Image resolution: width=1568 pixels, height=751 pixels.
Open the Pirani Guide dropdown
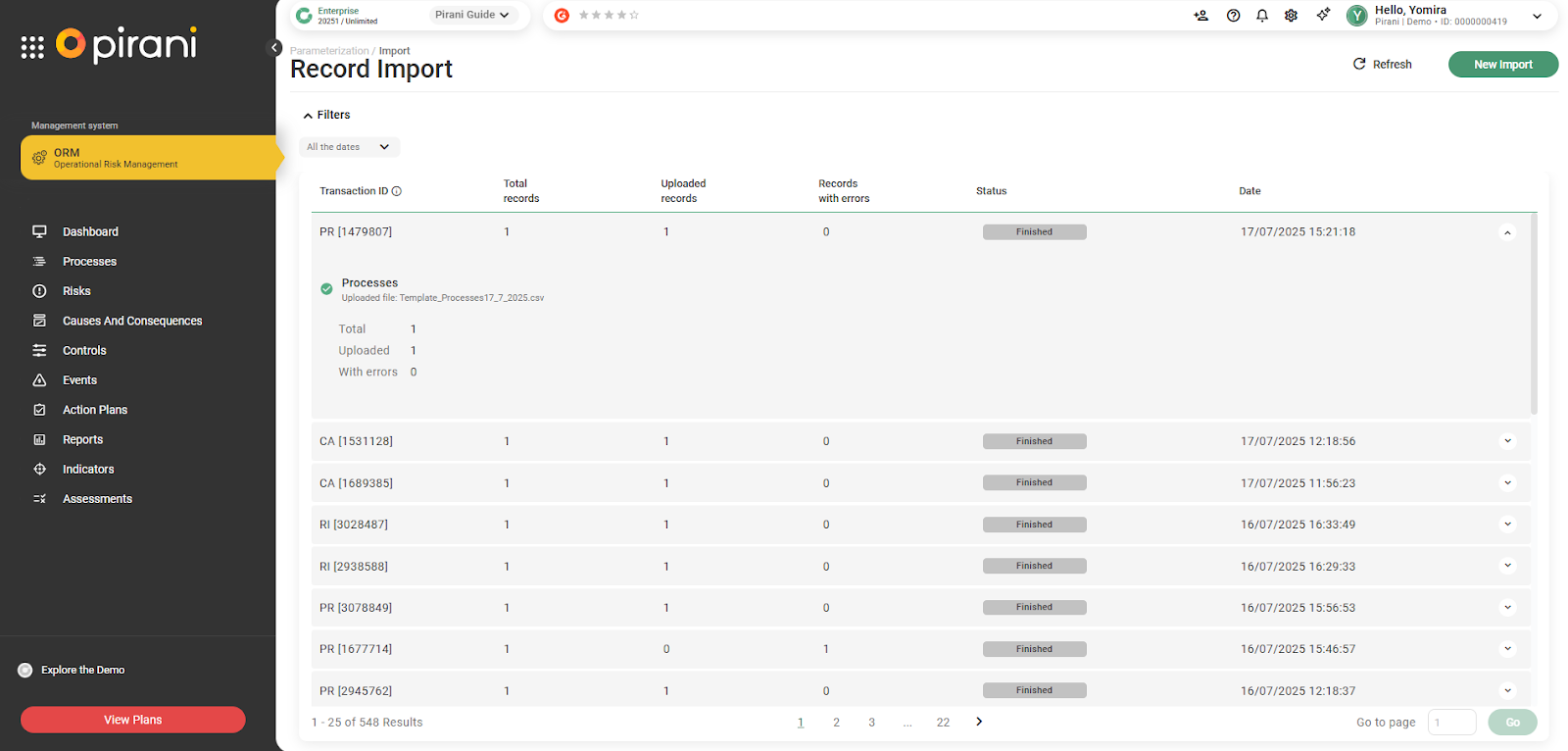click(472, 15)
